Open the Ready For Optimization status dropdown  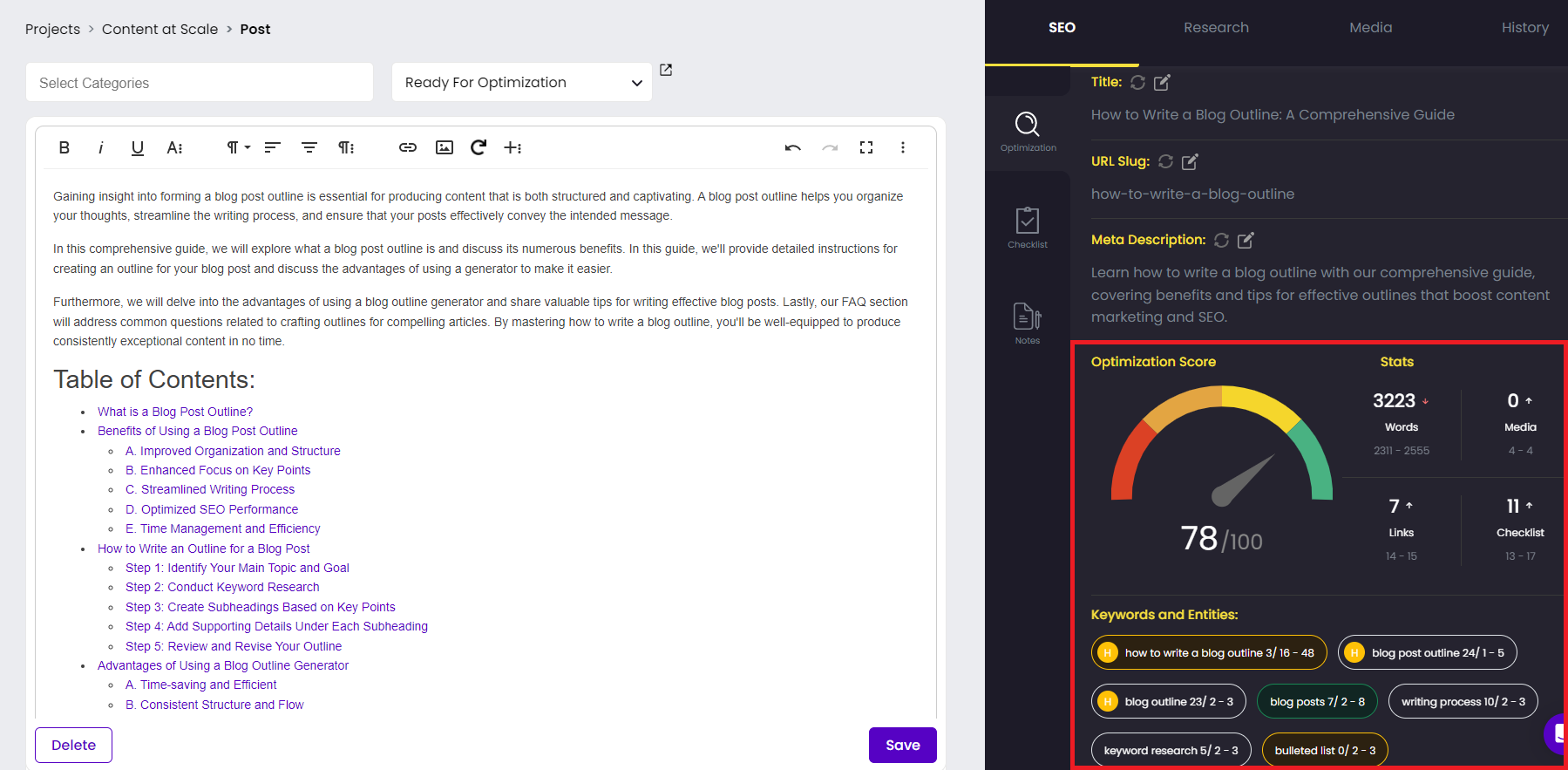tap(521, 82)
